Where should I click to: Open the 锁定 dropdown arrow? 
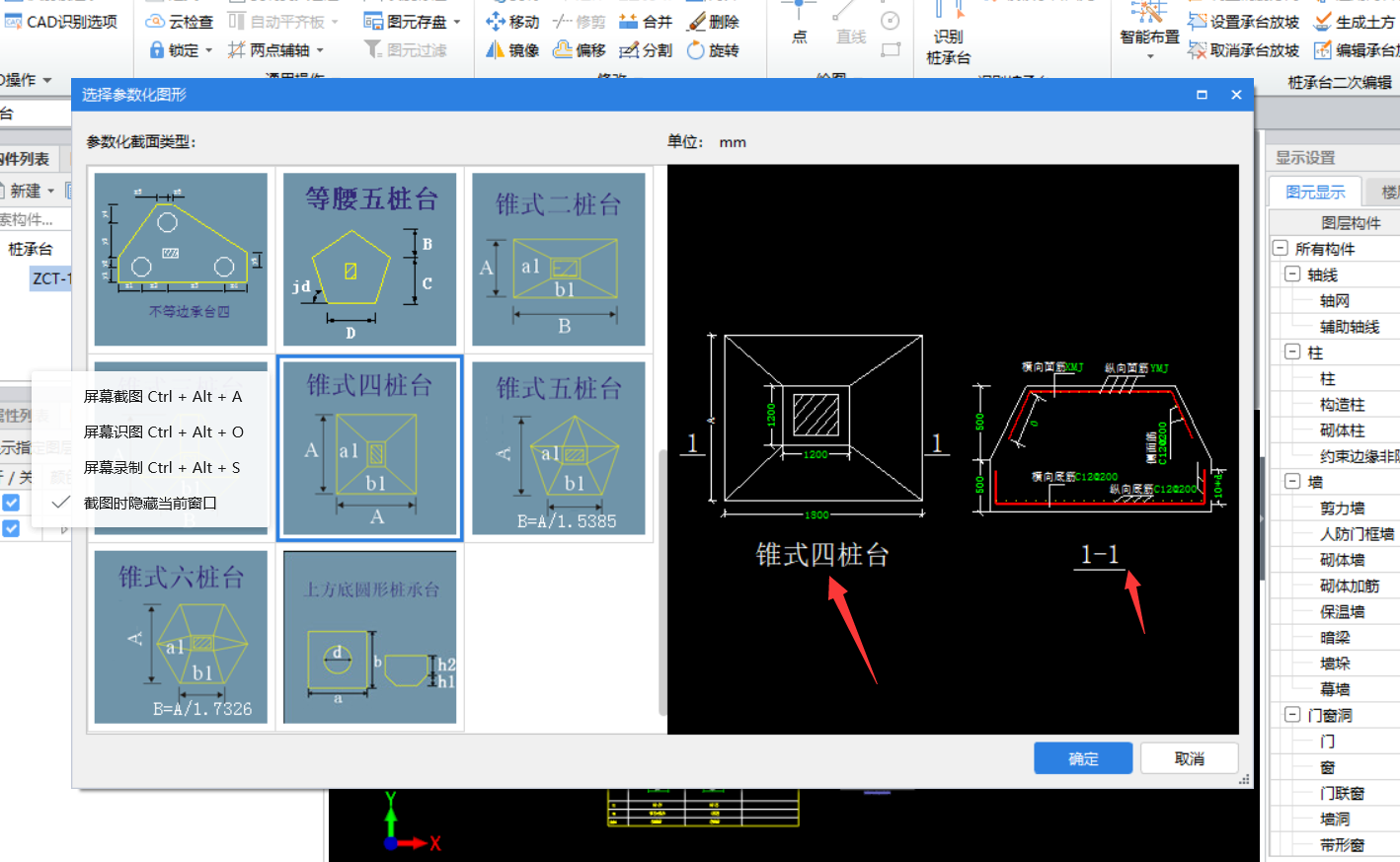click(208, 50)
